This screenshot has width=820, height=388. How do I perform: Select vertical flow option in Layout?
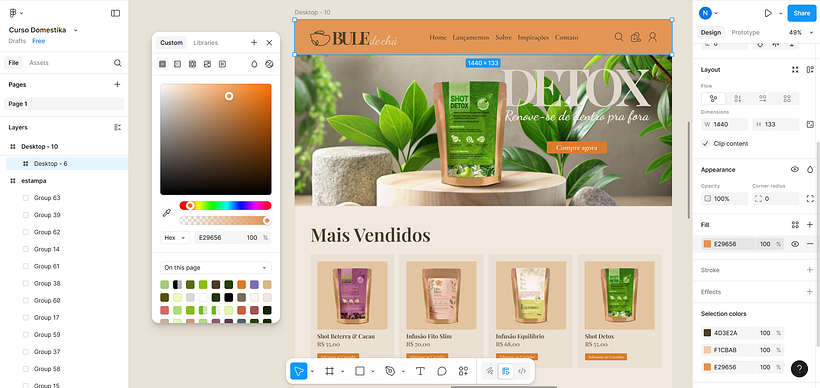(738, 98)
